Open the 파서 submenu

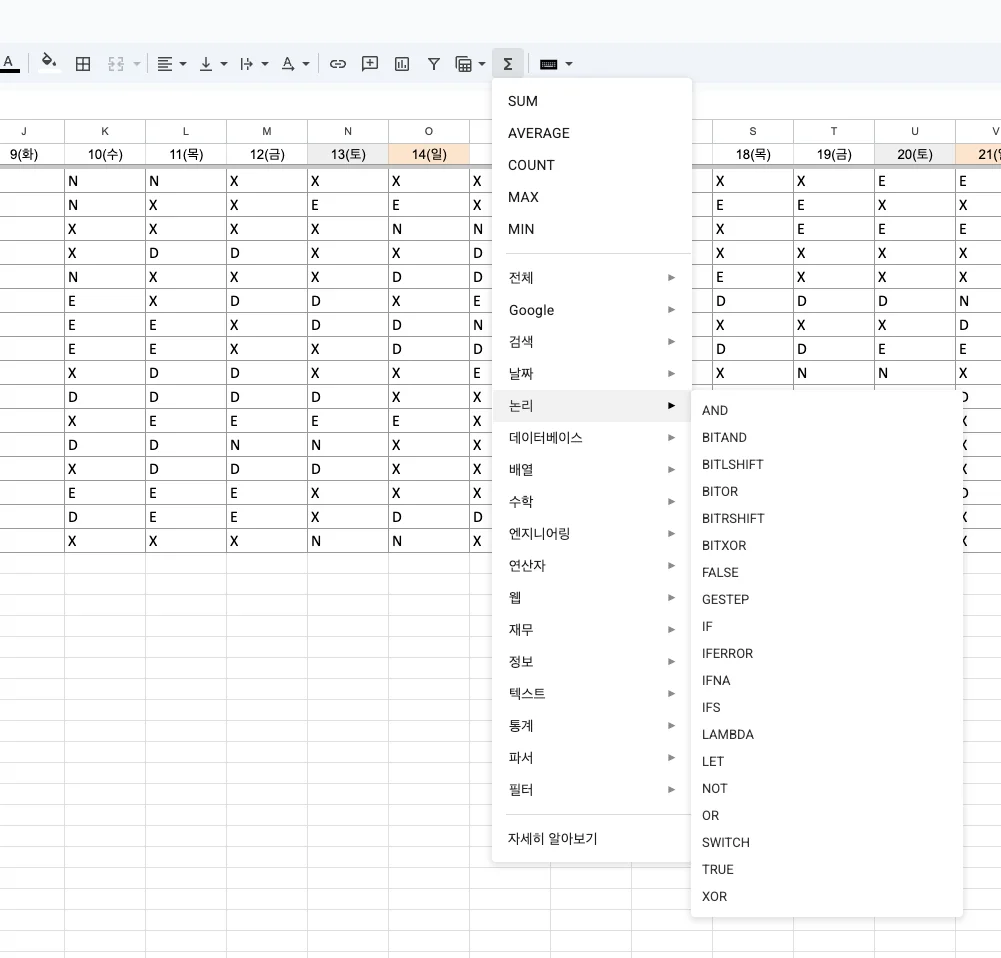pos(592,757)
